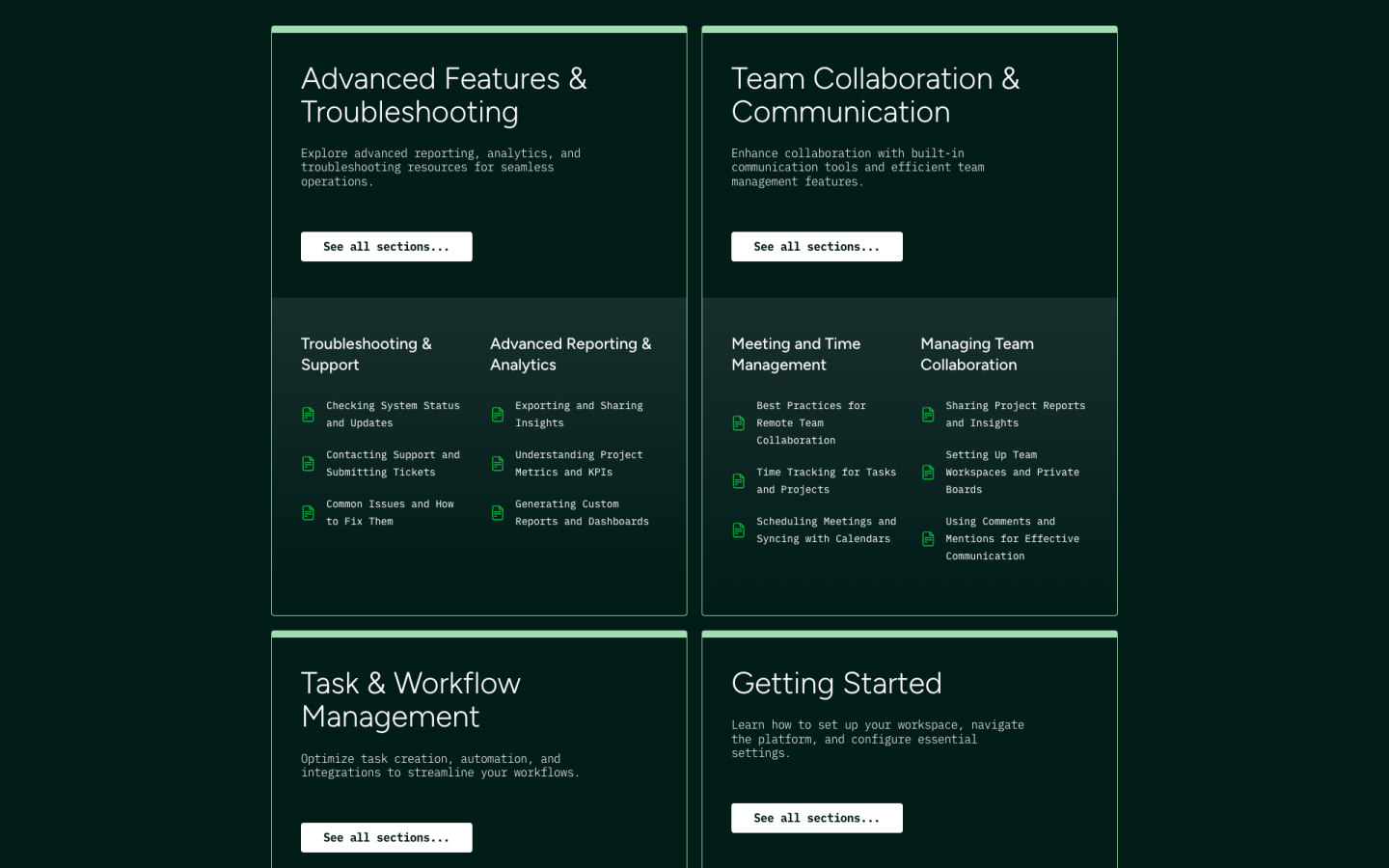Click document icon beside Time Tracking for Tasks
The image size is (1389, 868).
739,481
